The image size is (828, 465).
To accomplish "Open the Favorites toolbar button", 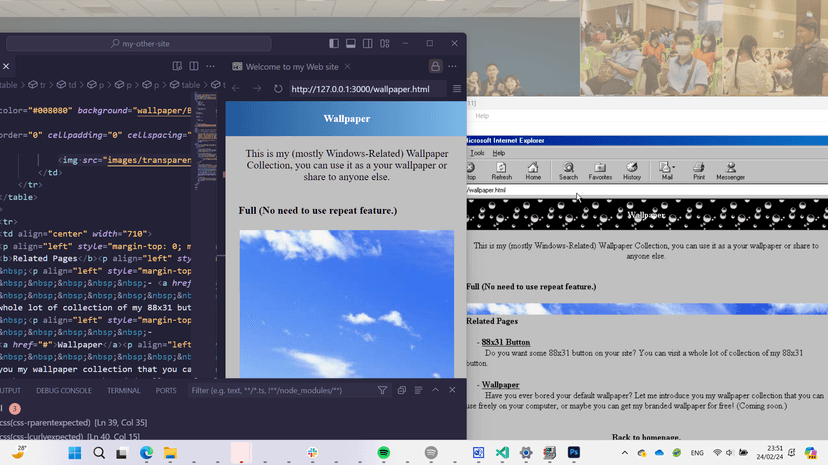I will tap(600, 170).
